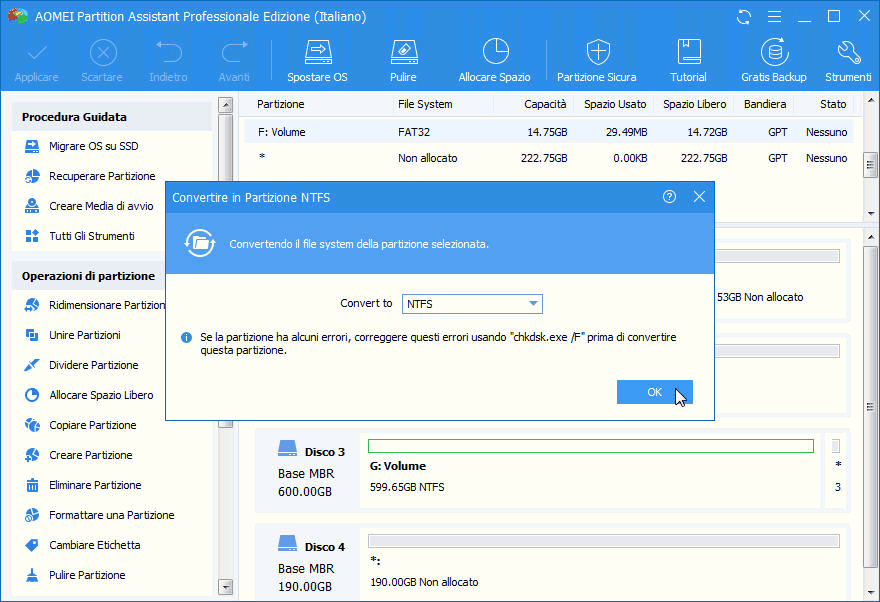Open the Tutorial toolbar icon
Viewport: 880px width, 602px height.
click(688, 61)
